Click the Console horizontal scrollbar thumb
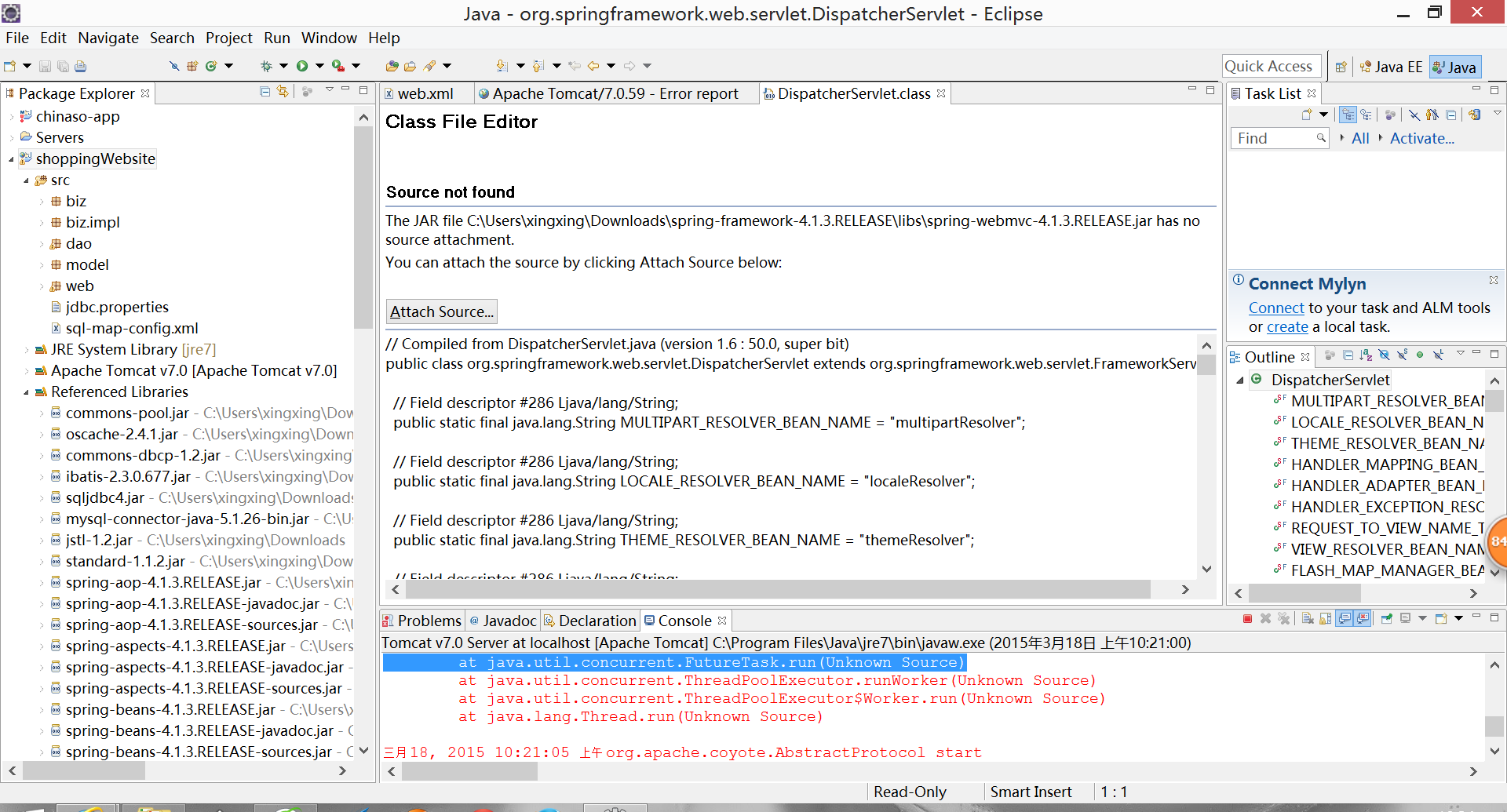 469,772
